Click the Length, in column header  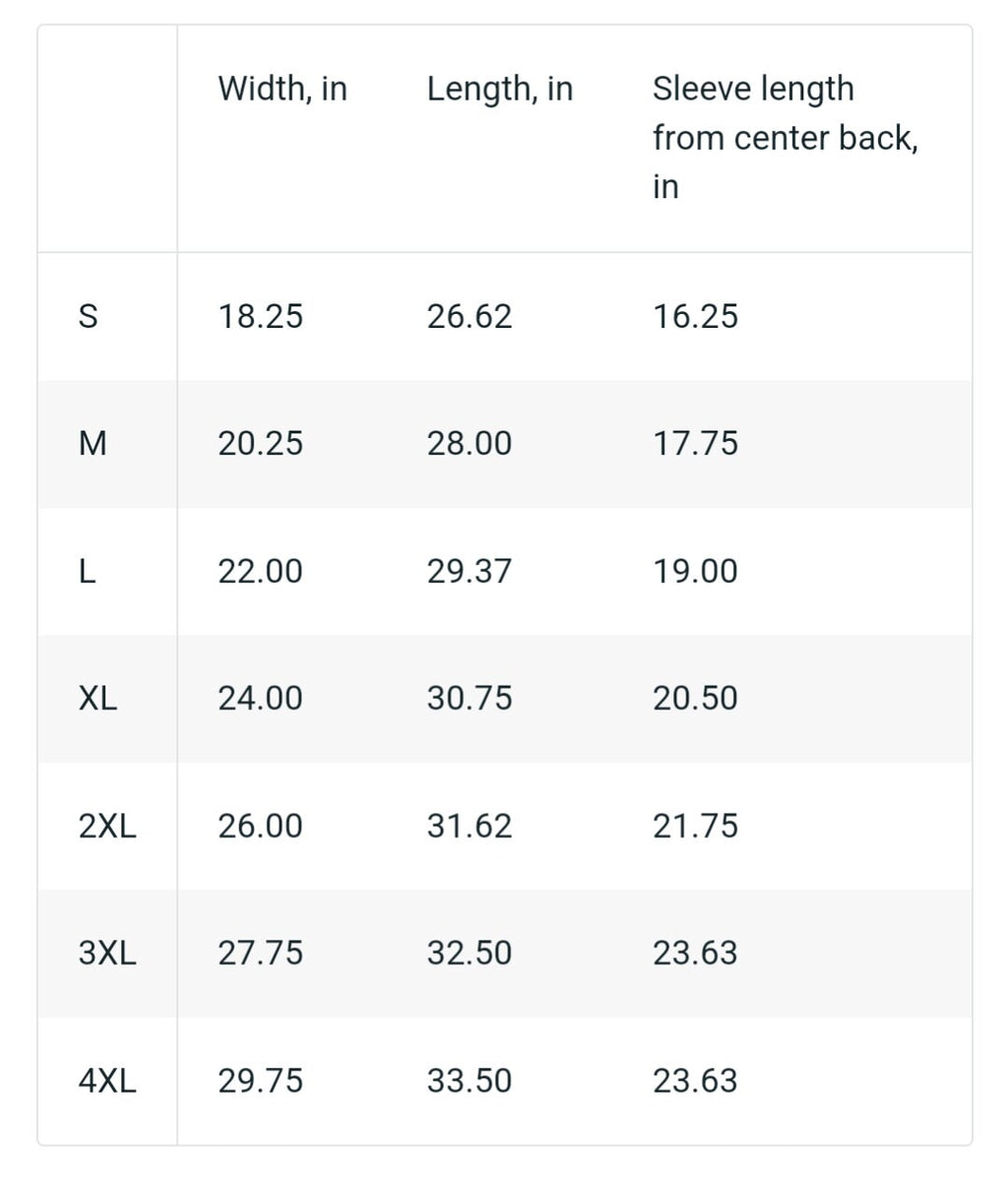point(500,90)
